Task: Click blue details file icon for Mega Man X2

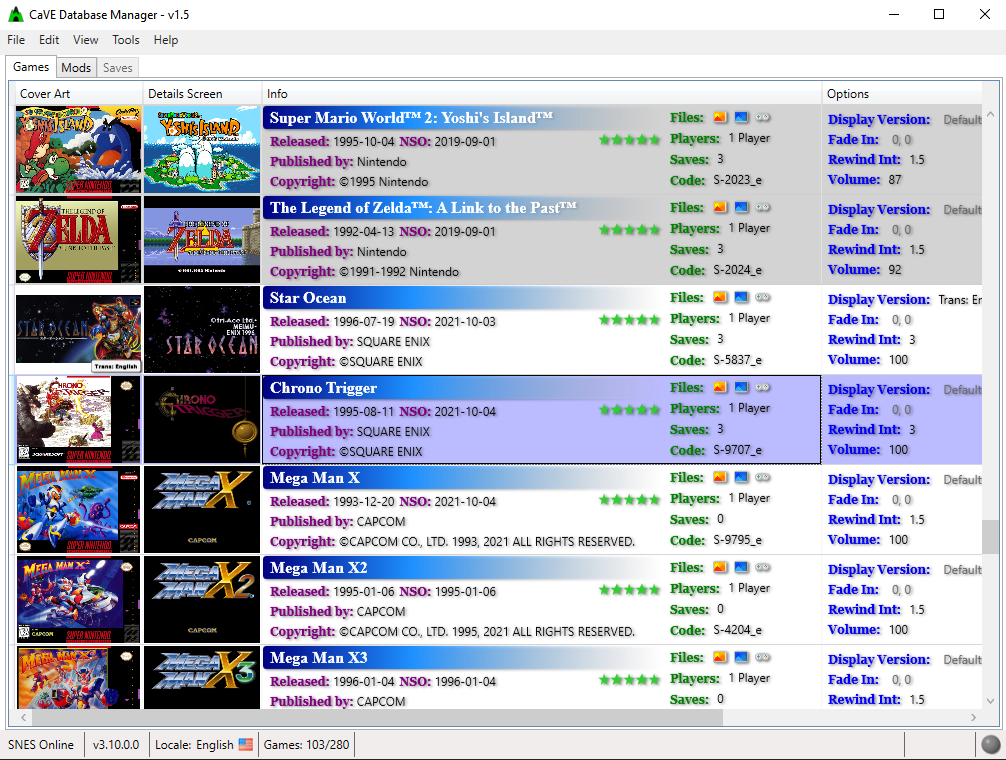Action: pos(741,567)
